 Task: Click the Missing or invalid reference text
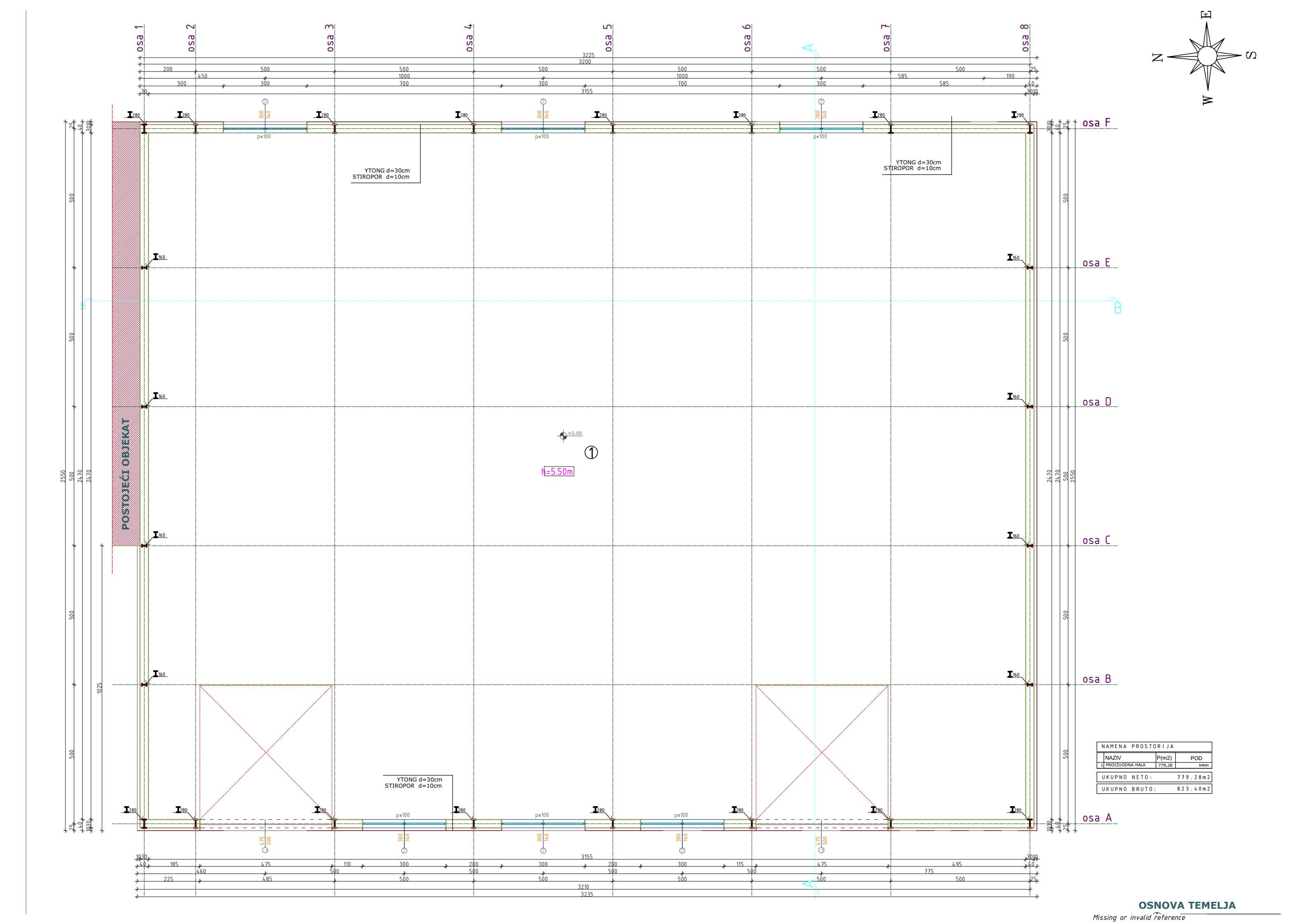click(1139, 917)
